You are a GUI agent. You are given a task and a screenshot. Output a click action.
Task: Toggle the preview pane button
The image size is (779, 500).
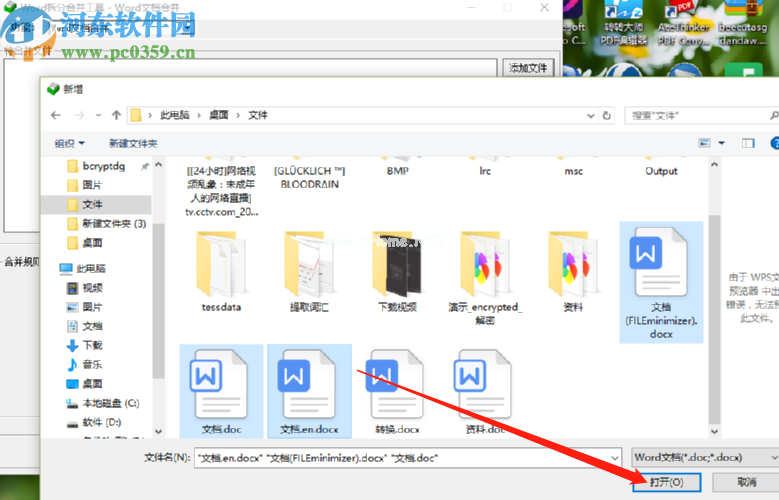click(747, 144)
